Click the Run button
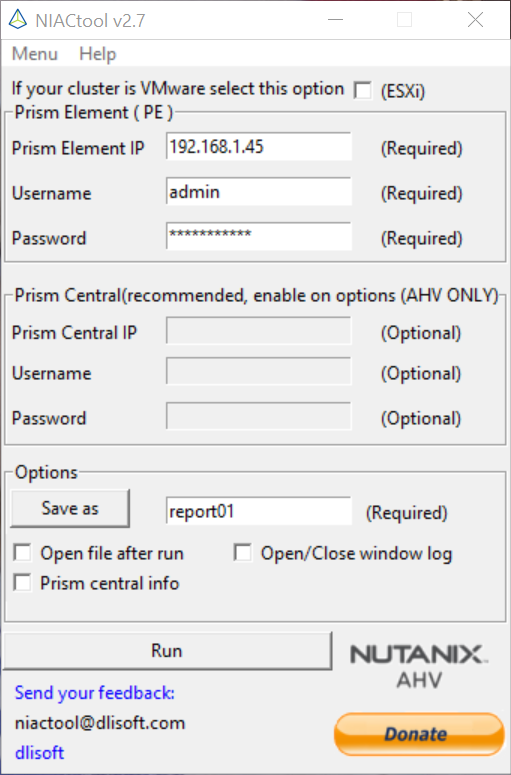Screen dimensions: 511x775 click(167, 650)
